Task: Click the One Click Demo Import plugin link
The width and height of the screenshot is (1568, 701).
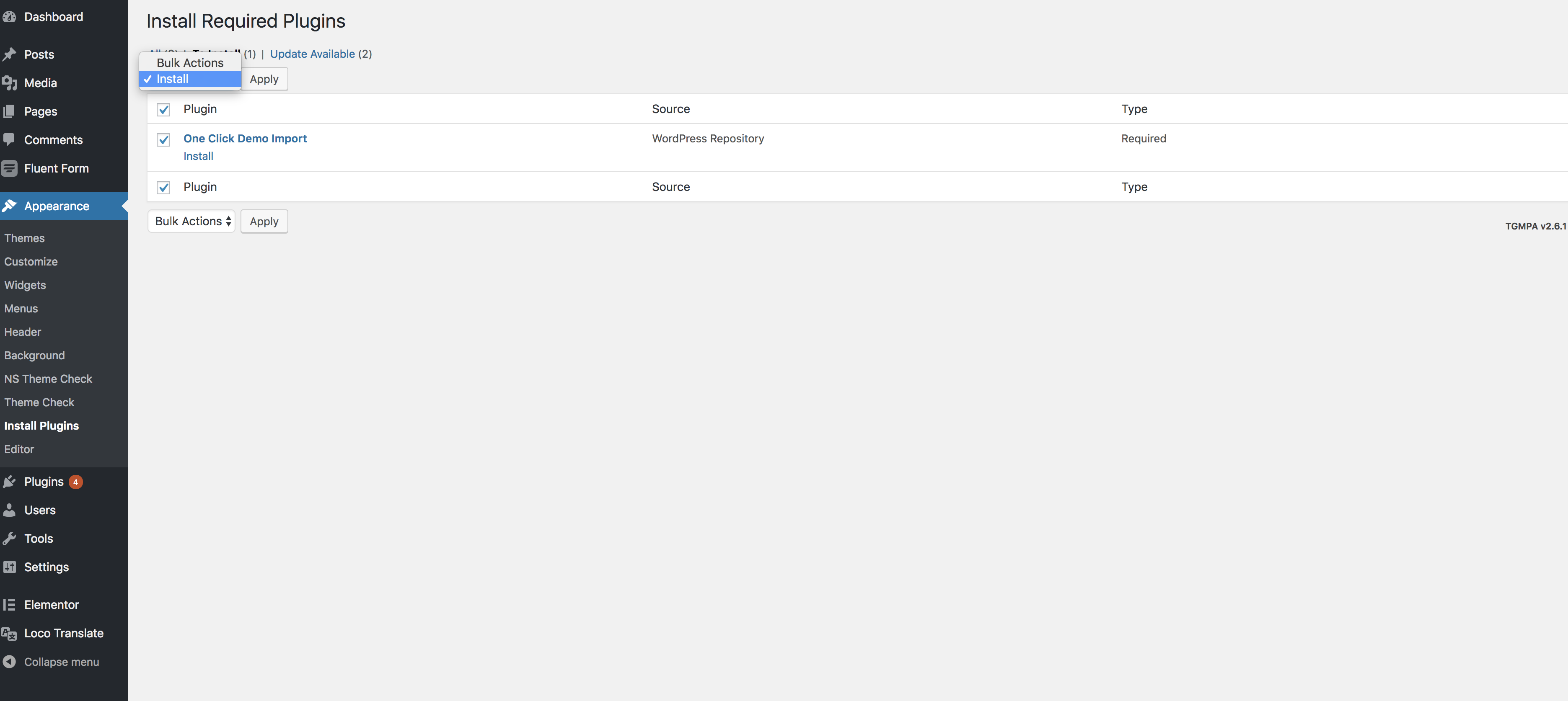Action: click(245, 139)
